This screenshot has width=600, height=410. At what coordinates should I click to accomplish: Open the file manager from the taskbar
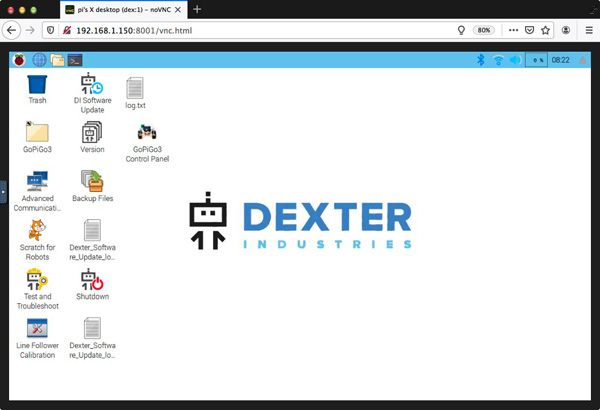coord(57,60)
